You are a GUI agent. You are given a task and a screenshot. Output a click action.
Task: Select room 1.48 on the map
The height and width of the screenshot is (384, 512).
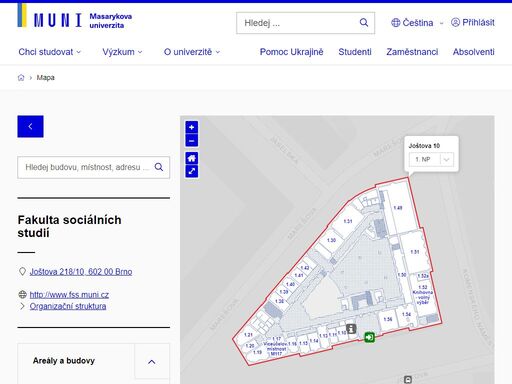(398, 208)
